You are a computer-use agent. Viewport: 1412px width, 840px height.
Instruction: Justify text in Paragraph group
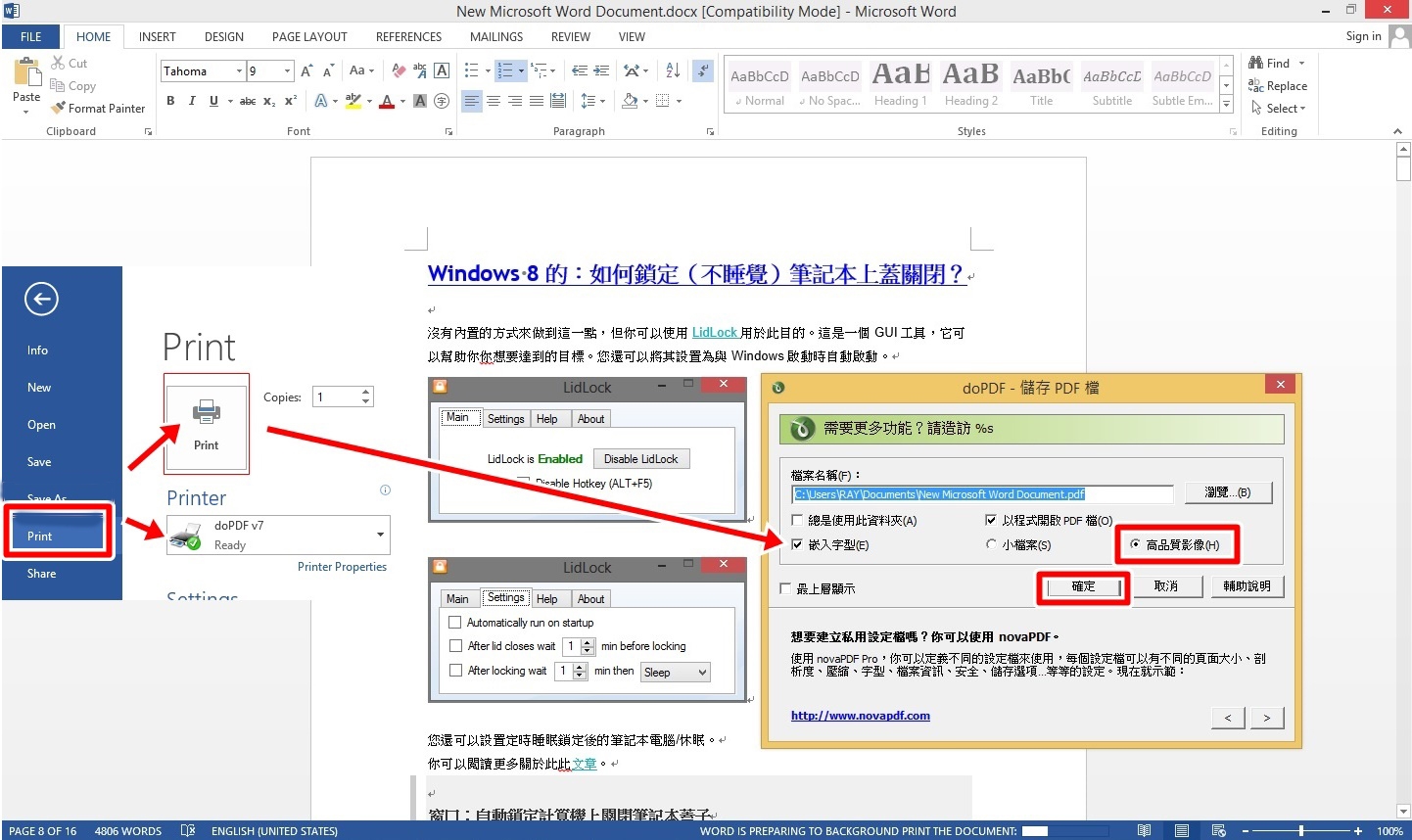(x=537, y=101)
